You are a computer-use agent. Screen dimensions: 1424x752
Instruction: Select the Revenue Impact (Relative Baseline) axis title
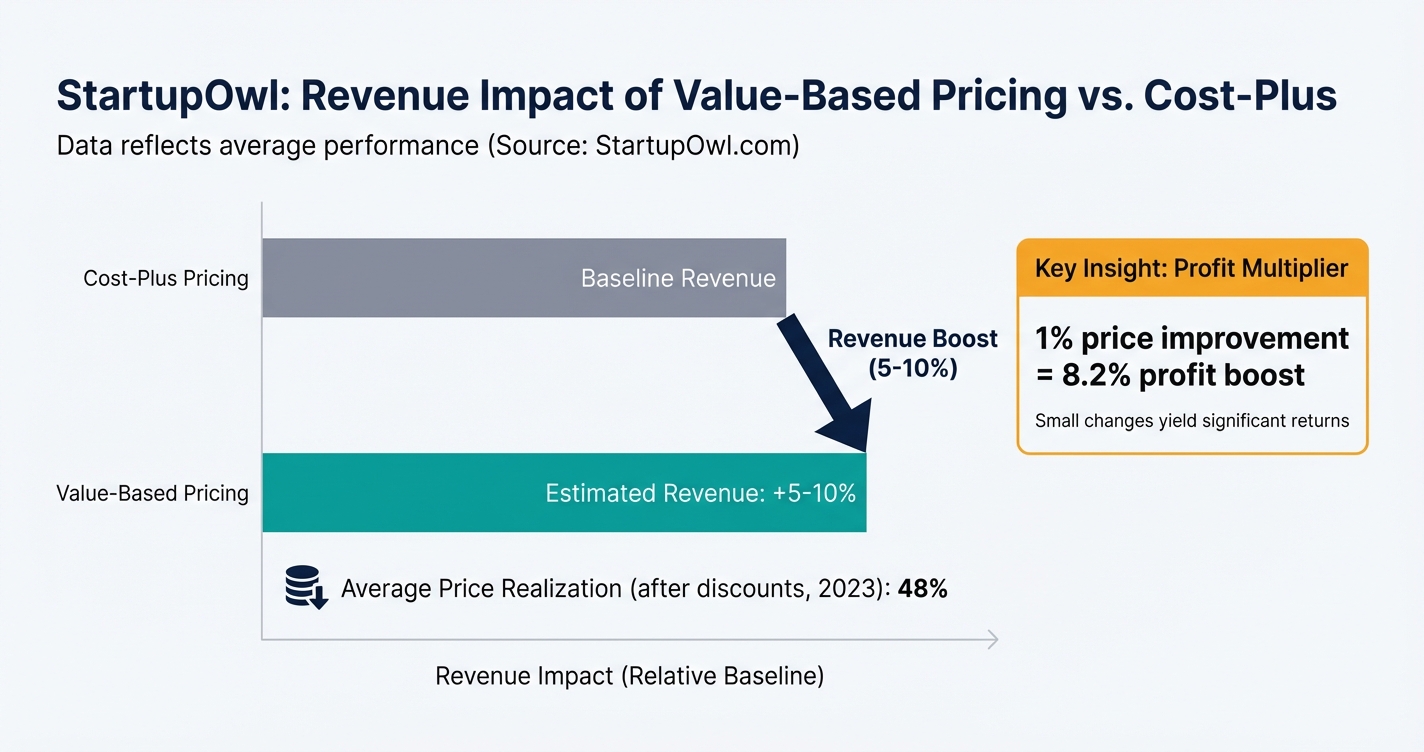(x=629, y=676)
